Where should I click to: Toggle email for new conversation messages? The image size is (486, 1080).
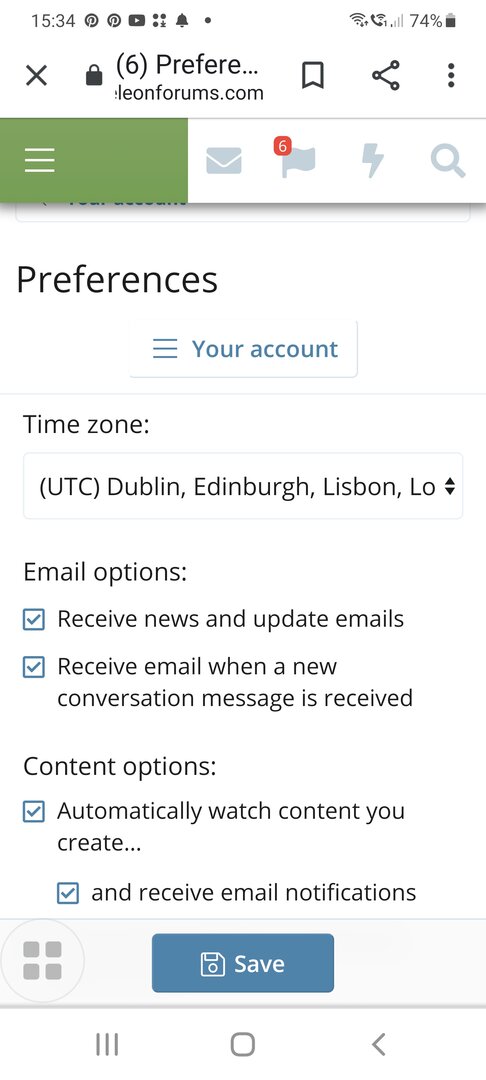click(34, 667)
